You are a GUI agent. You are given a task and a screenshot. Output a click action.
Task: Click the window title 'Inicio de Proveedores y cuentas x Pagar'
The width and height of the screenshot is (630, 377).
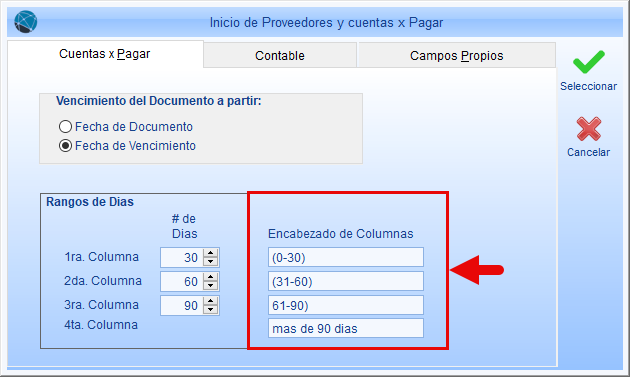pyautogui.click(x=326, y=23)
